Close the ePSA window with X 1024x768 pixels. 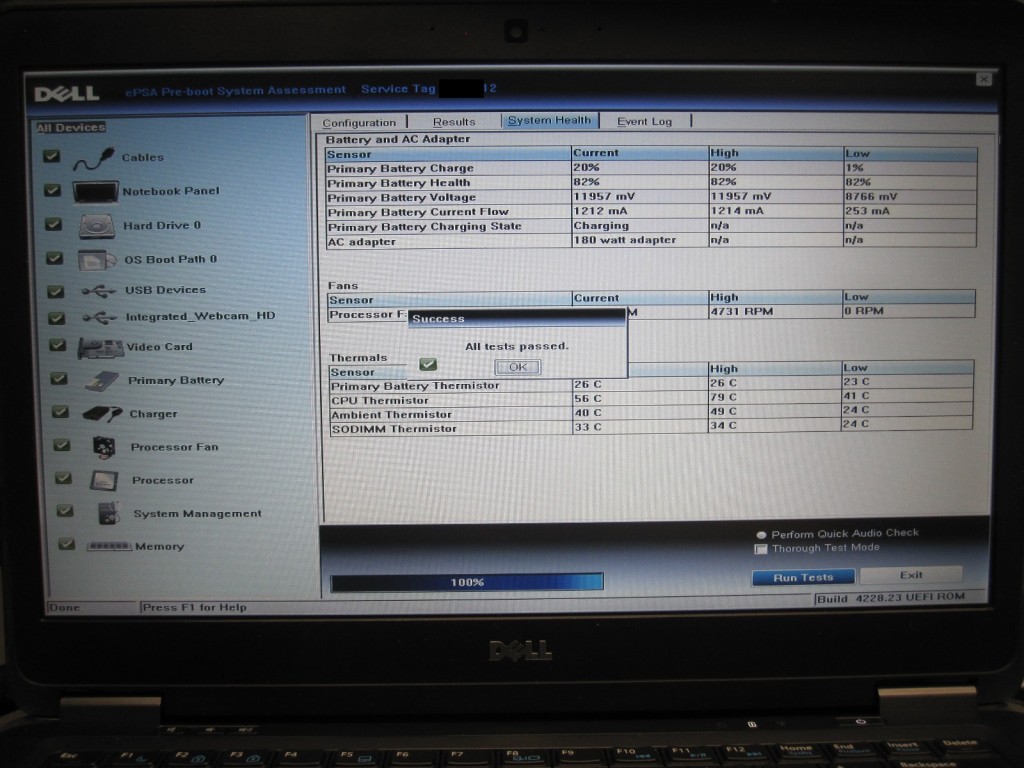tap(984, 79)
